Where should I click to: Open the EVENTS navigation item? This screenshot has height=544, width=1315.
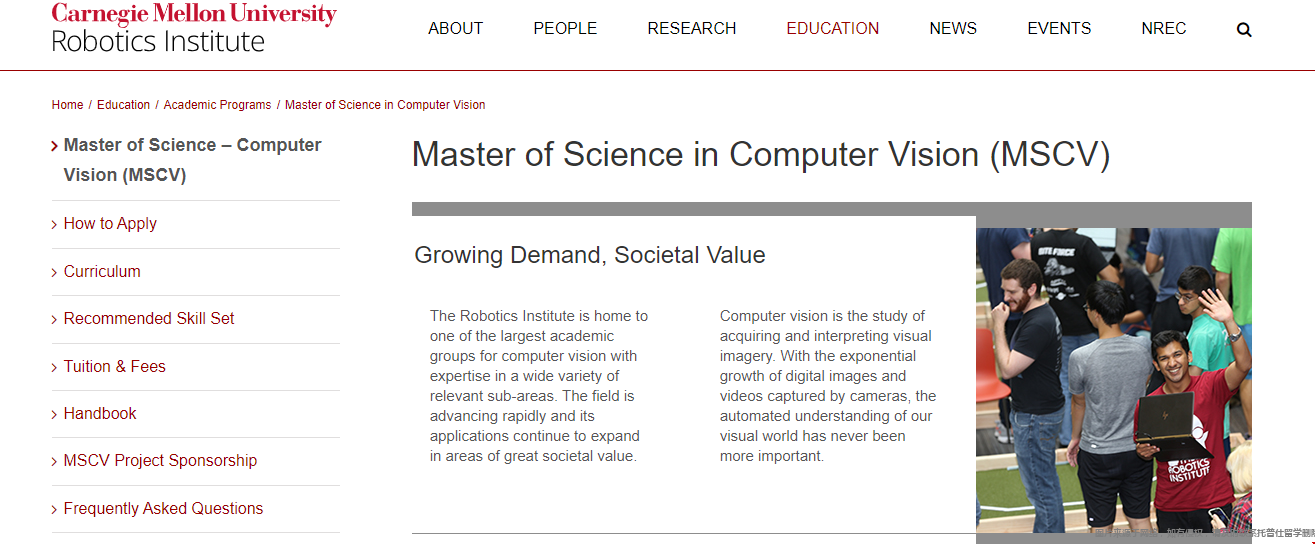pyautogui.click(x=1059, y=29)
